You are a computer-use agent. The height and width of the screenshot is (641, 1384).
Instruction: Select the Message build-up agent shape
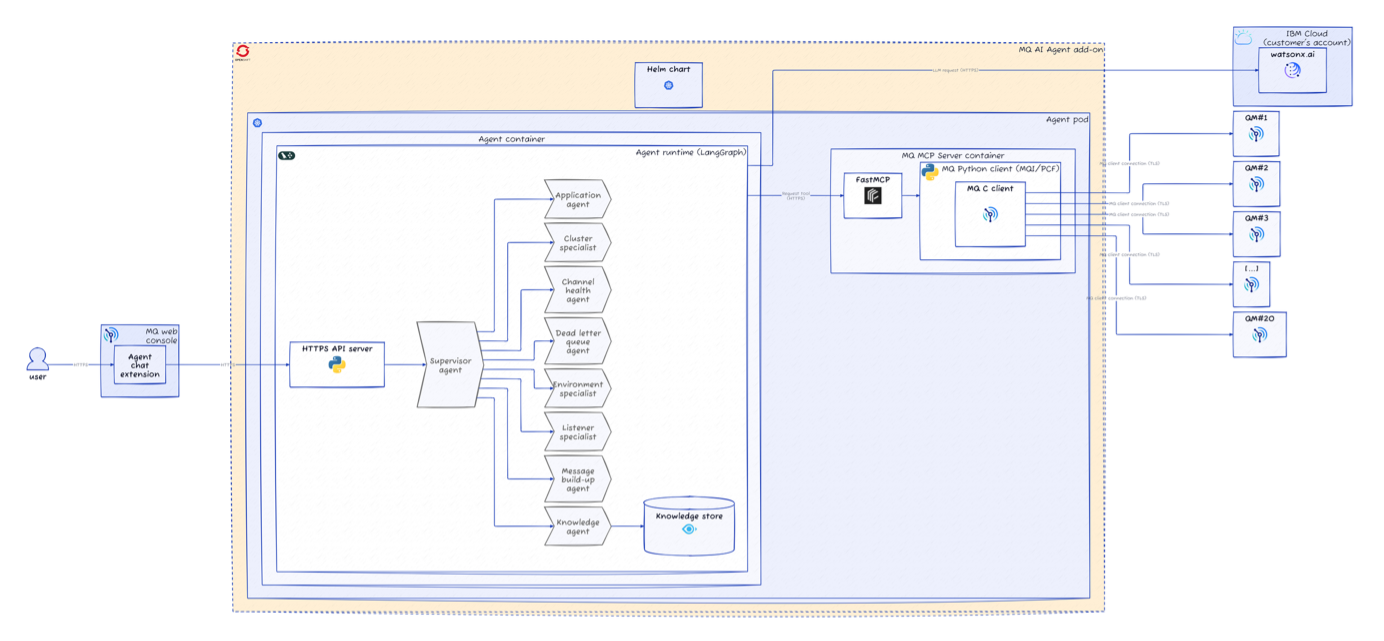coord(577,478)
